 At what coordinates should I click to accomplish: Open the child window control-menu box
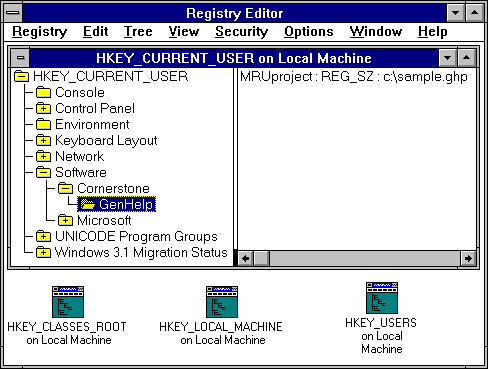[x=20, y=58]
